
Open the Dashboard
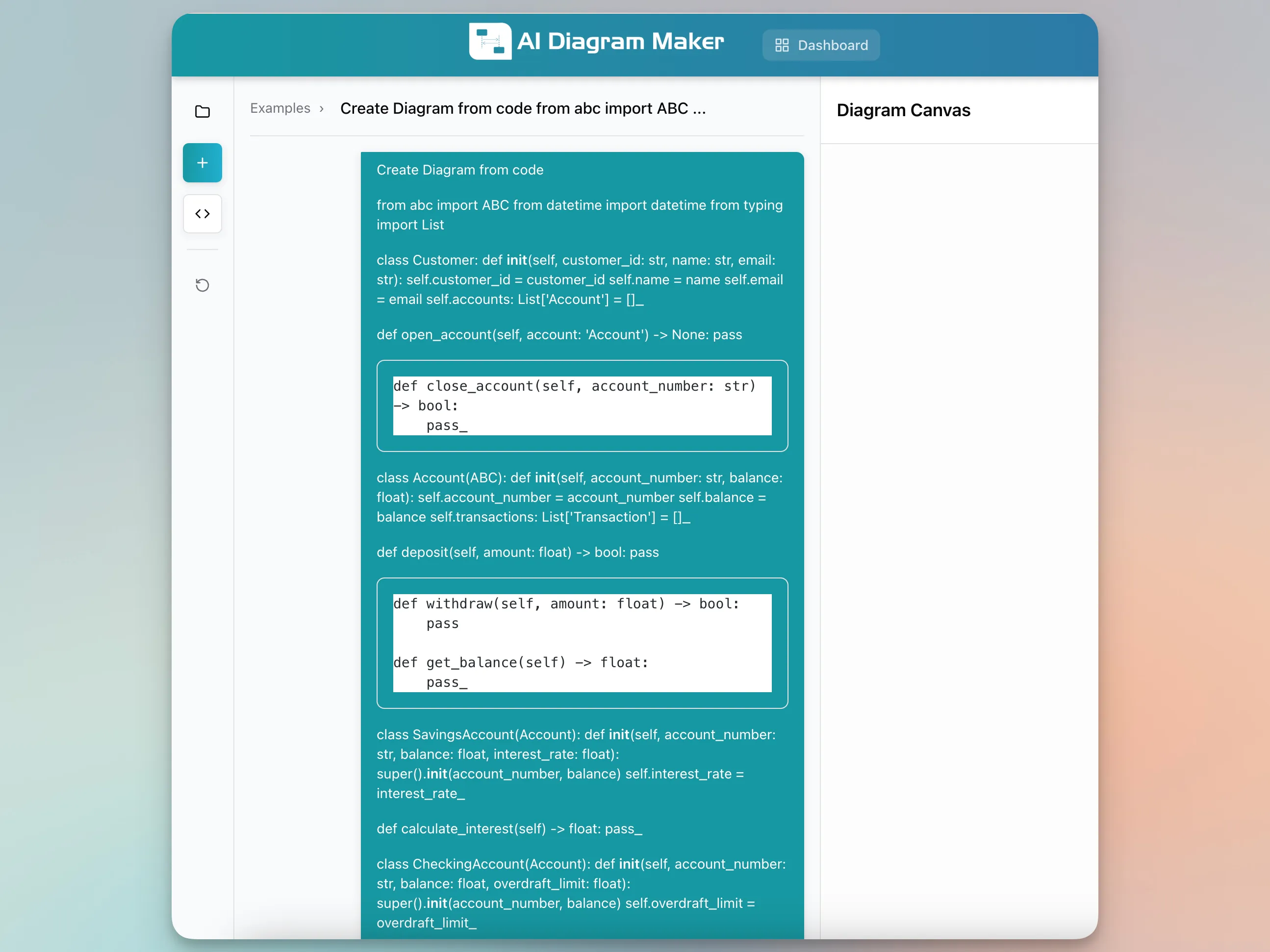click(x=820, y=45)
